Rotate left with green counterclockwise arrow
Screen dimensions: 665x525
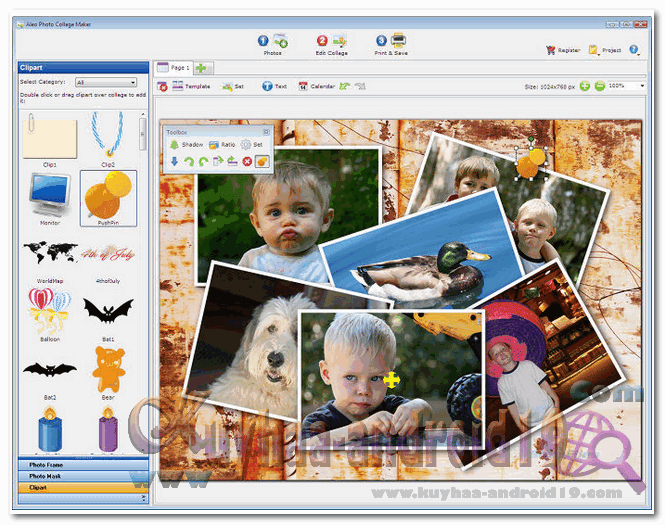tap(204, 162)
